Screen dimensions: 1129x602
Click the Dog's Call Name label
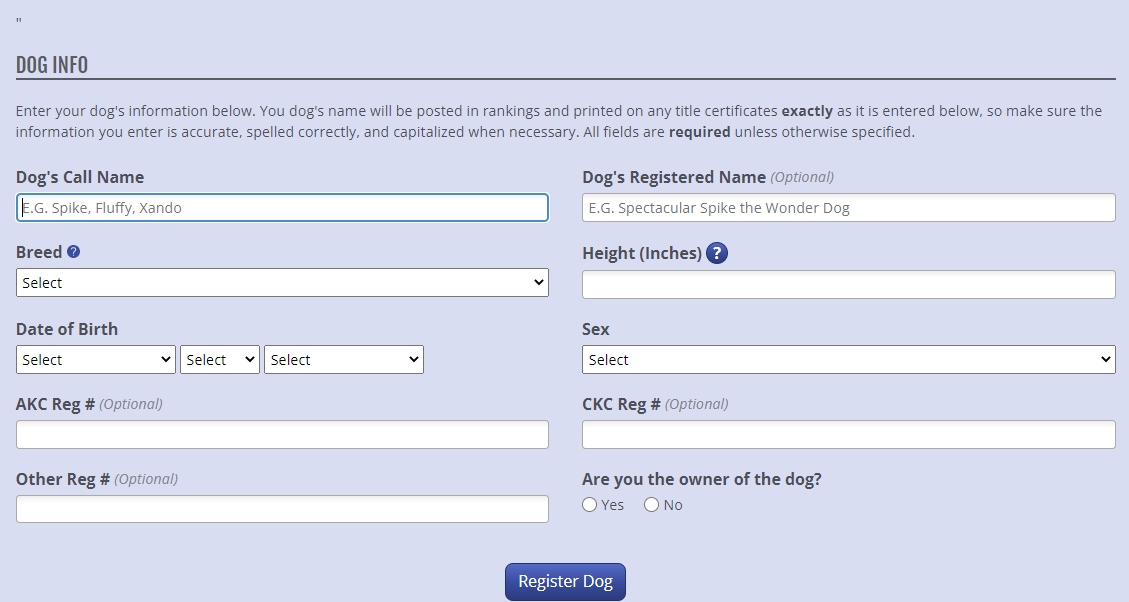pos(80,177)
